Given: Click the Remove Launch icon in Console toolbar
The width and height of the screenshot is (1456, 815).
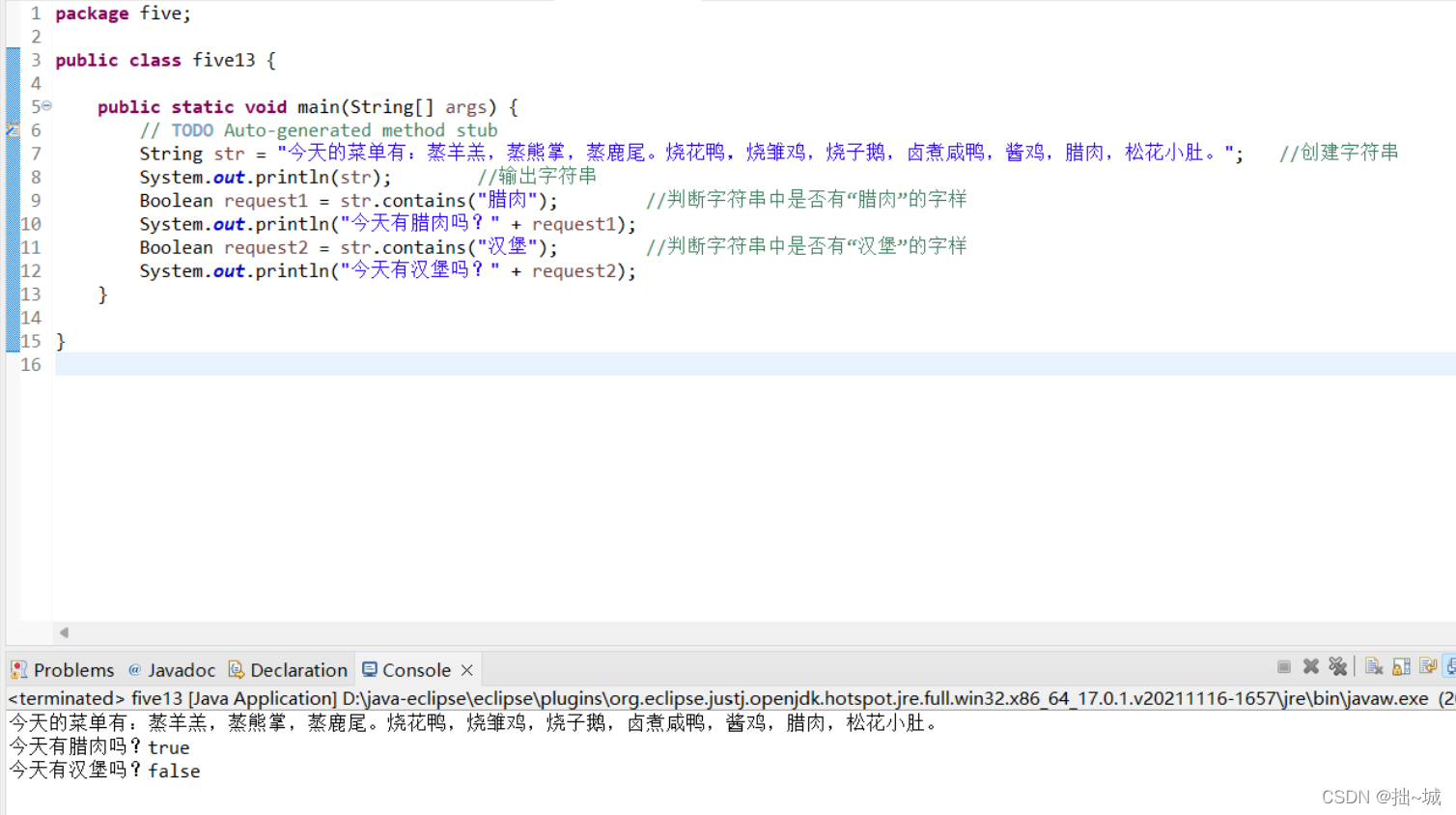Looking at the screenshot, I should click(1310, 665).
